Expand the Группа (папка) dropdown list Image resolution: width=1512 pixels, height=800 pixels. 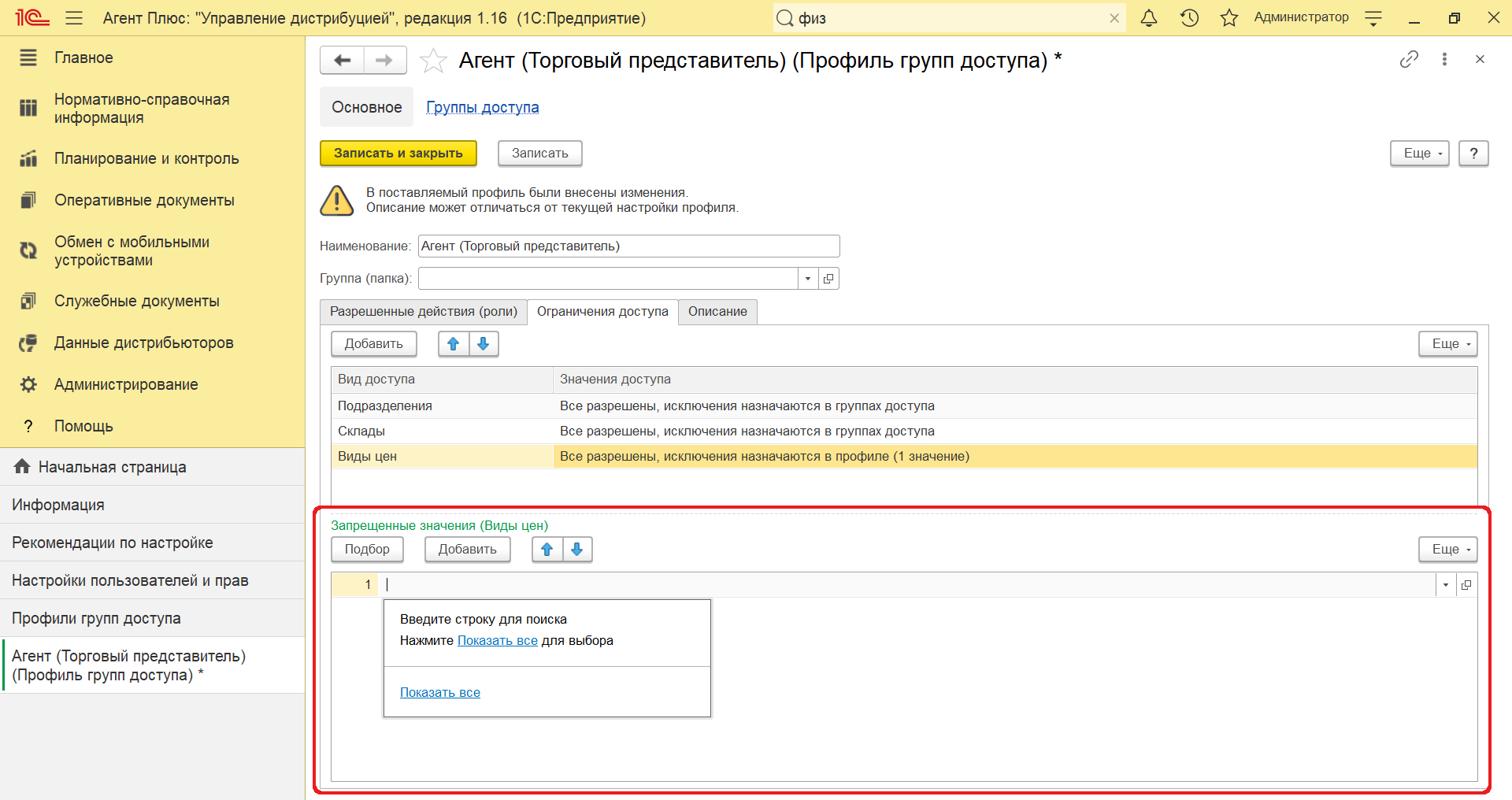tap(808, 278)
